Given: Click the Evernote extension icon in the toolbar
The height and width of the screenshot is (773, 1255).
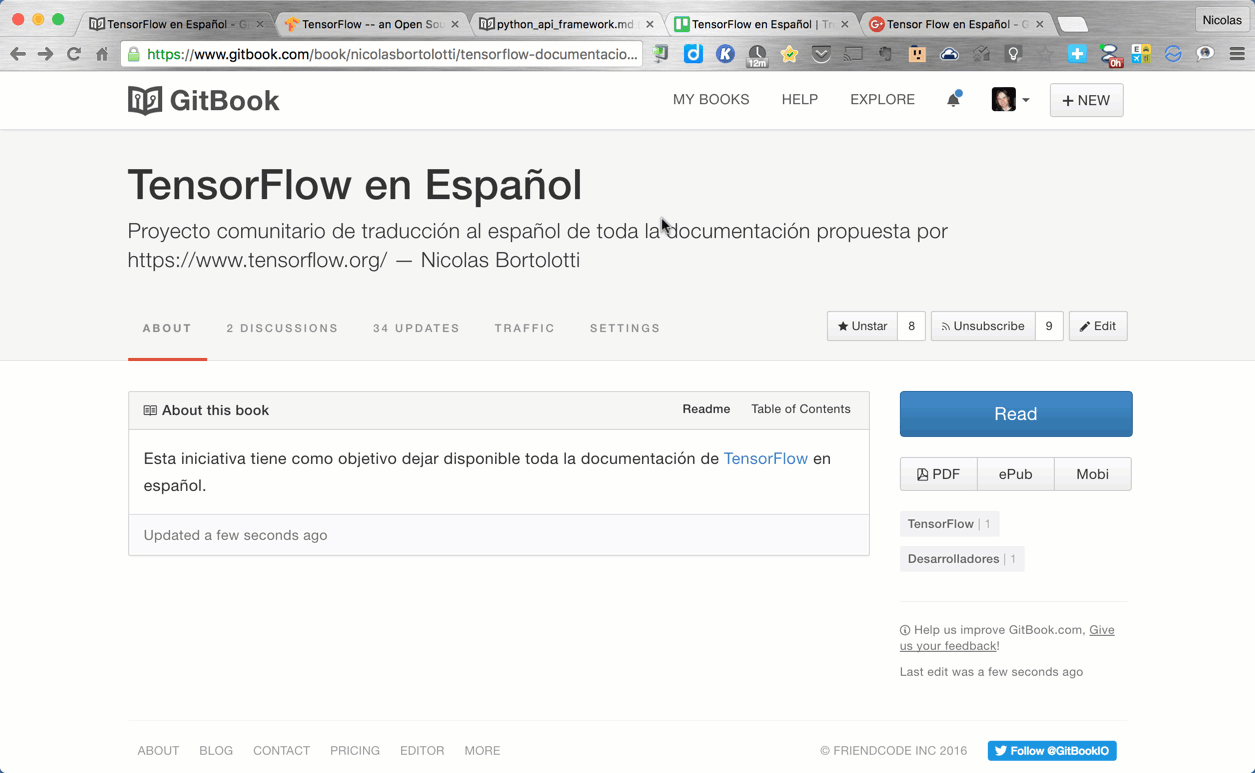Looking at the screenshot, I should click(x=887, y=54).
